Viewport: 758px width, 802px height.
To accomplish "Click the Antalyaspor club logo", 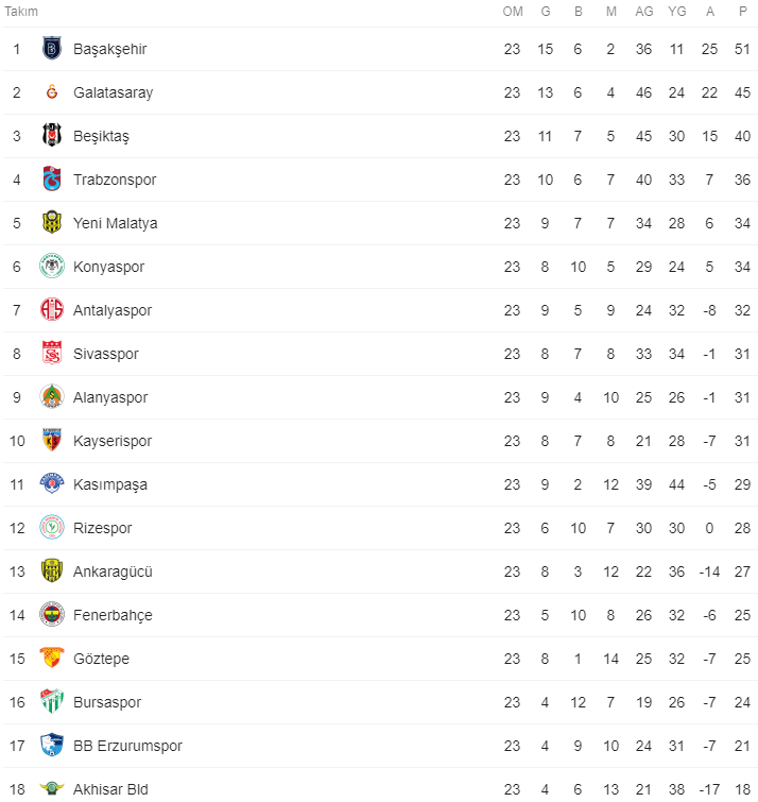I will coord(51,310).
